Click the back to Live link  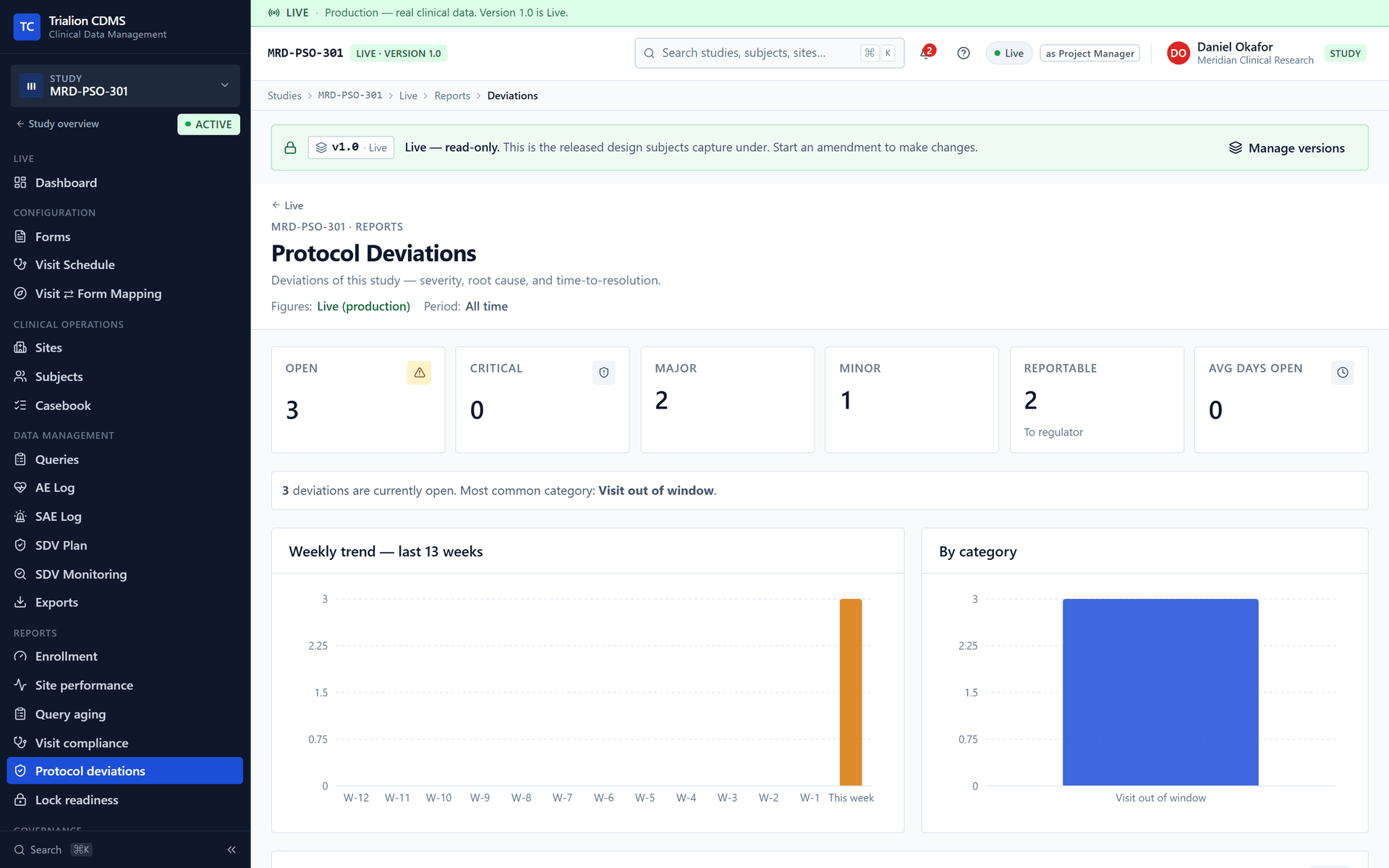point(287,205)
